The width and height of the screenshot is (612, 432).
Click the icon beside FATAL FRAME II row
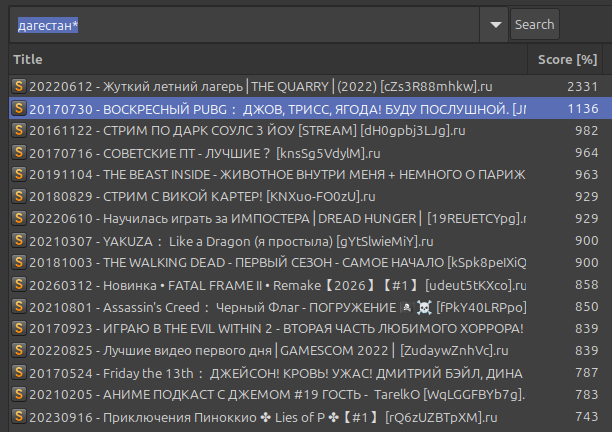19,284
